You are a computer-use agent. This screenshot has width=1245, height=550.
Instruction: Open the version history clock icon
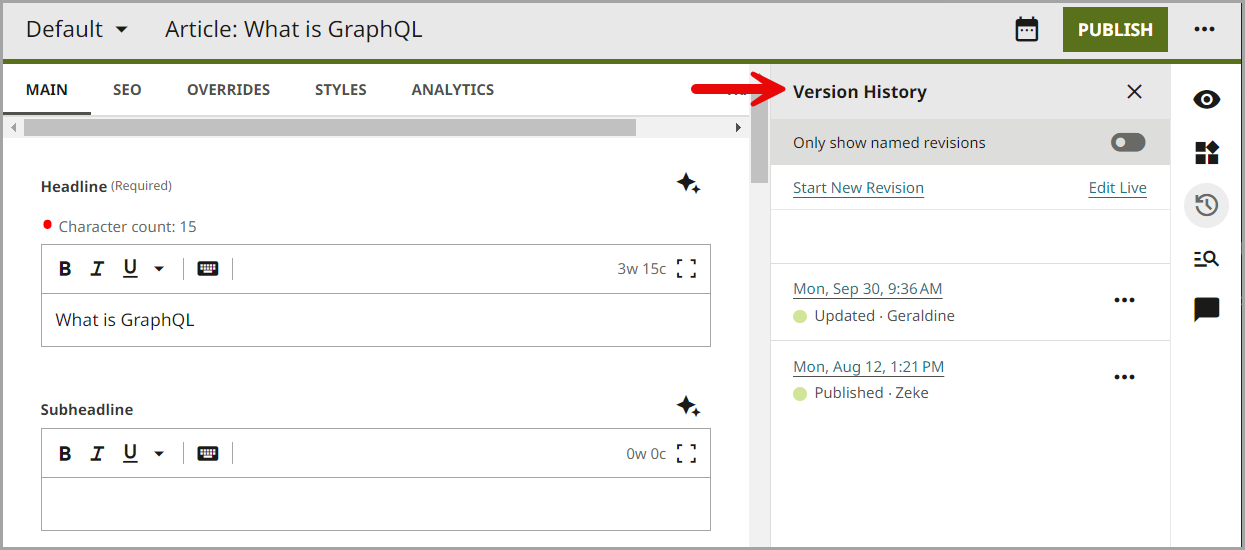pos(1207,205)
